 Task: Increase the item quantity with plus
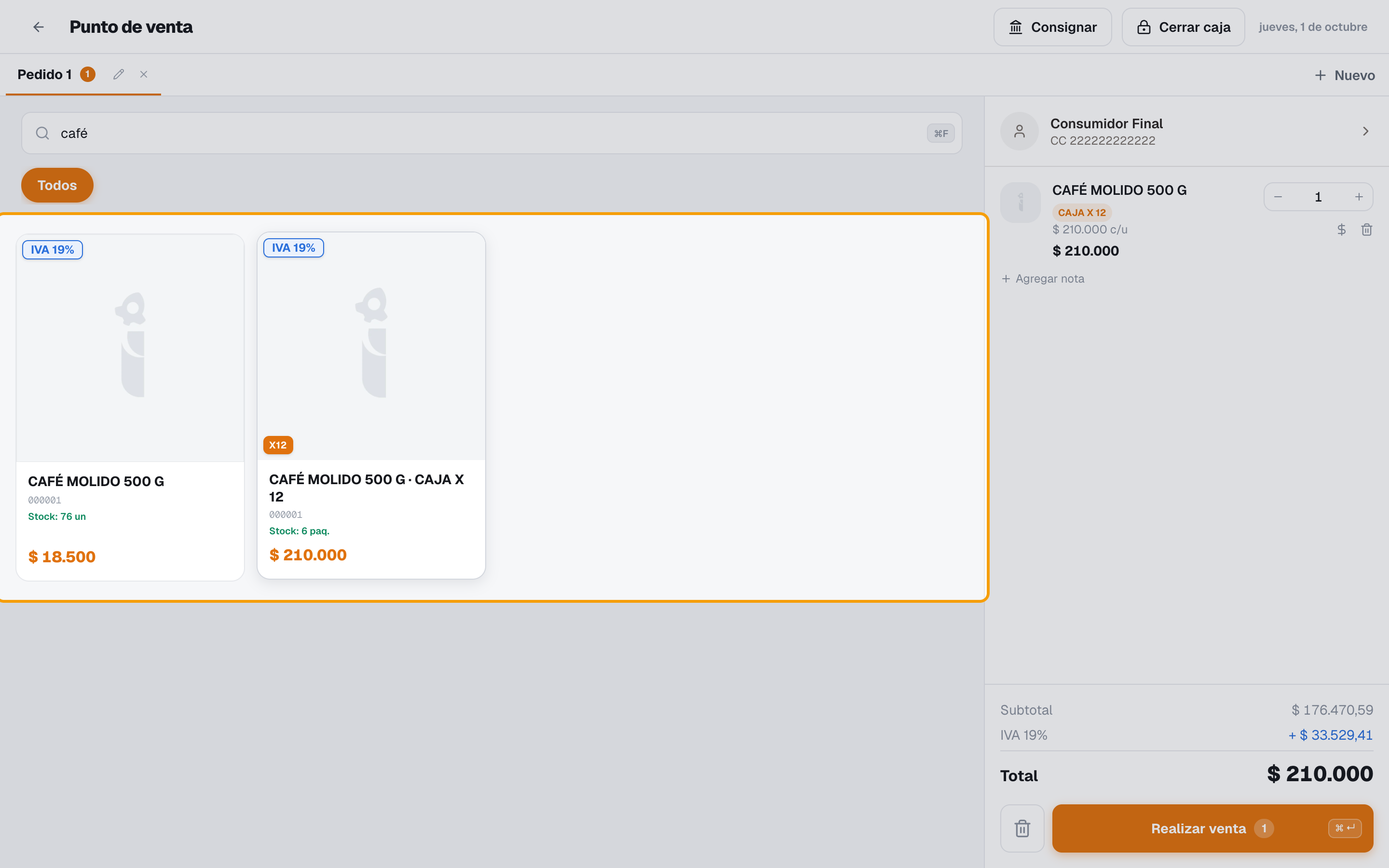1359,197
